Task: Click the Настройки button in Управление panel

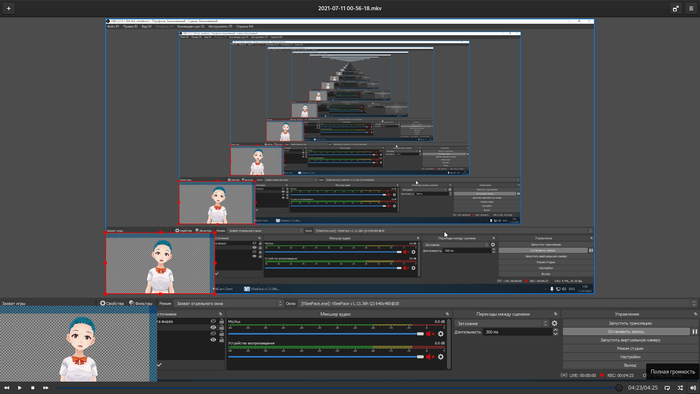Action: [630, 357]
